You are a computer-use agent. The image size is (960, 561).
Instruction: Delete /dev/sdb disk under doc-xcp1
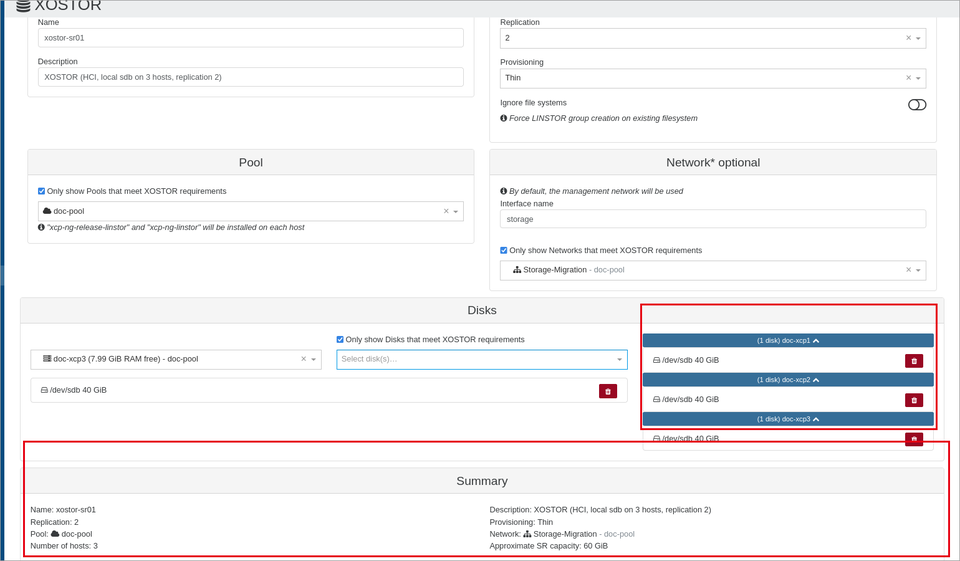913,361
